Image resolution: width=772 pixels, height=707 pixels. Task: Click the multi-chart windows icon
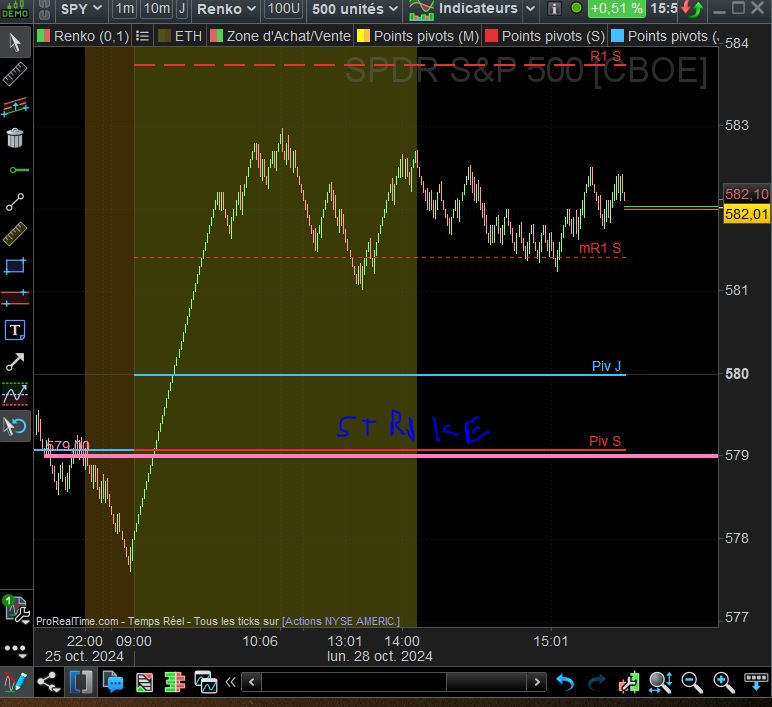point(206,682)
